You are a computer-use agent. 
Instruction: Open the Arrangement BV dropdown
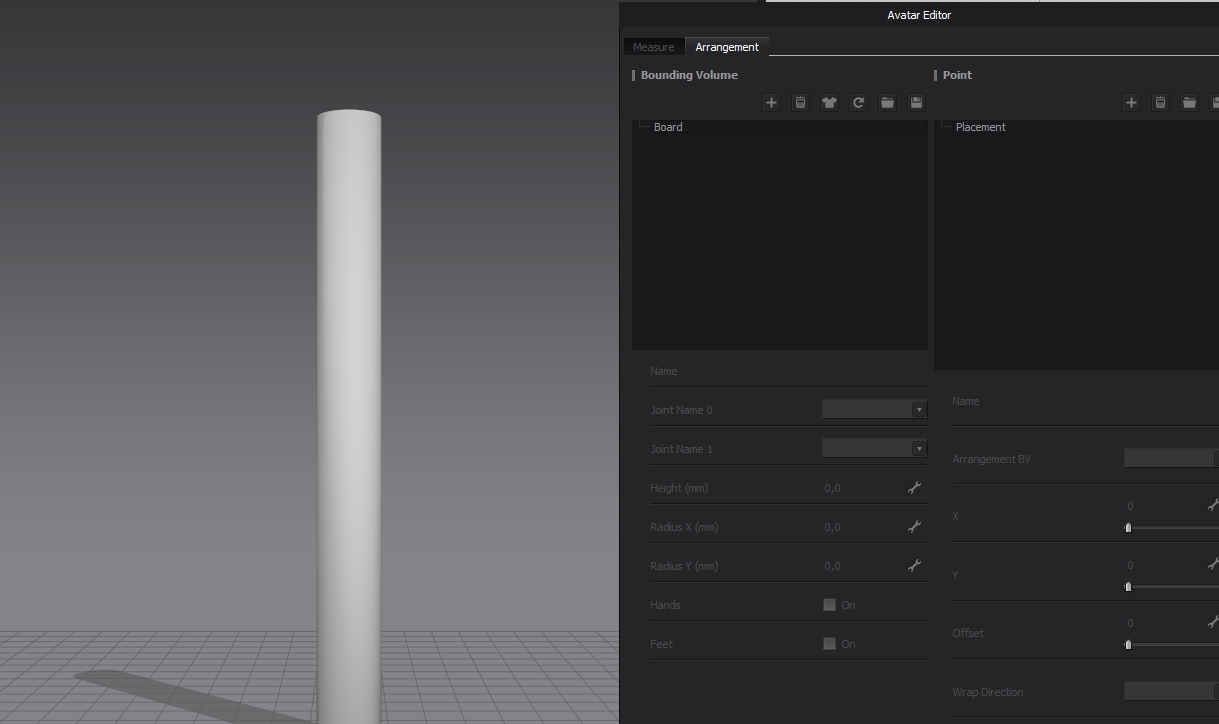click(x=1171, y=459)
